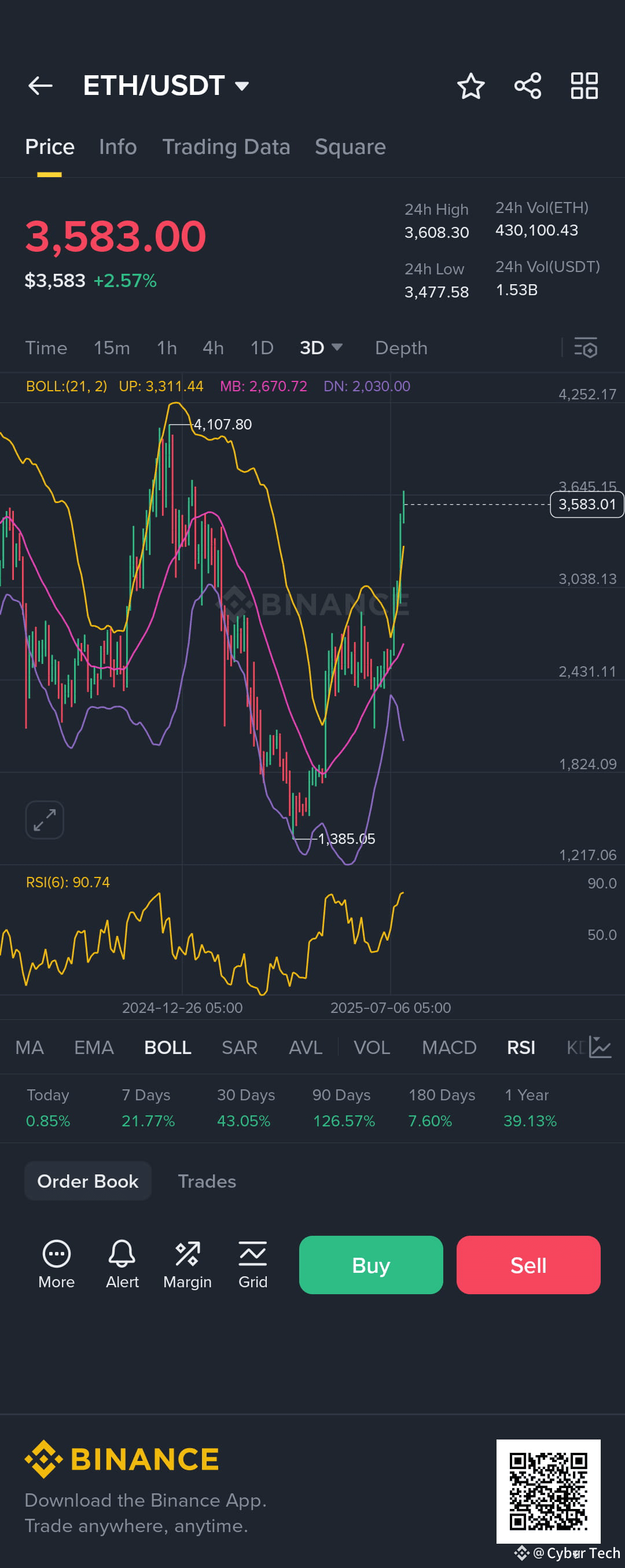Open the Order Book tab
625x1568 pixels.
87,1181
